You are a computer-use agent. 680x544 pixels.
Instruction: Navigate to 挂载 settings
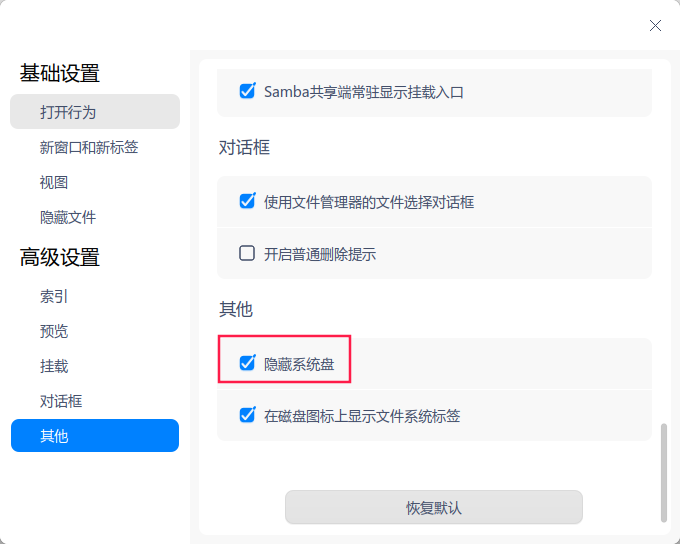(x=54, y=366)
